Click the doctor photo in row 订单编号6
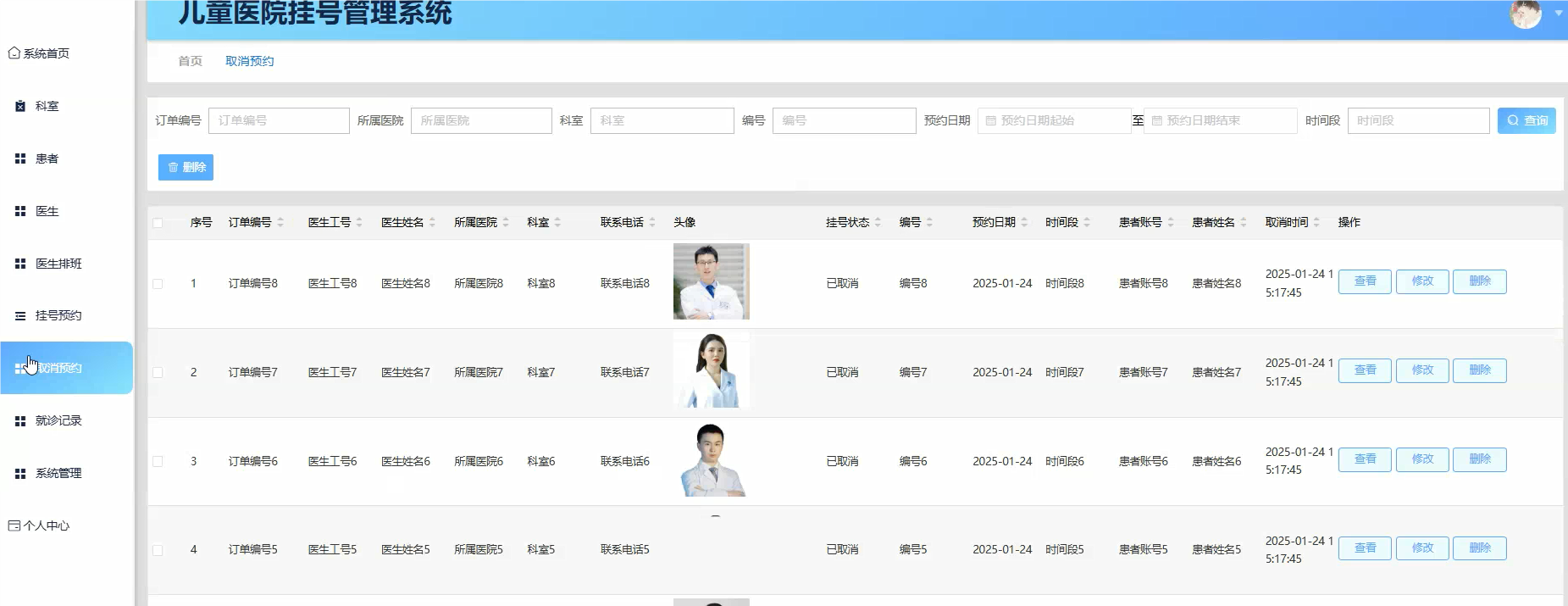Image resolution: width=1568 pixels, height=606 pixels. click(712, 459)
